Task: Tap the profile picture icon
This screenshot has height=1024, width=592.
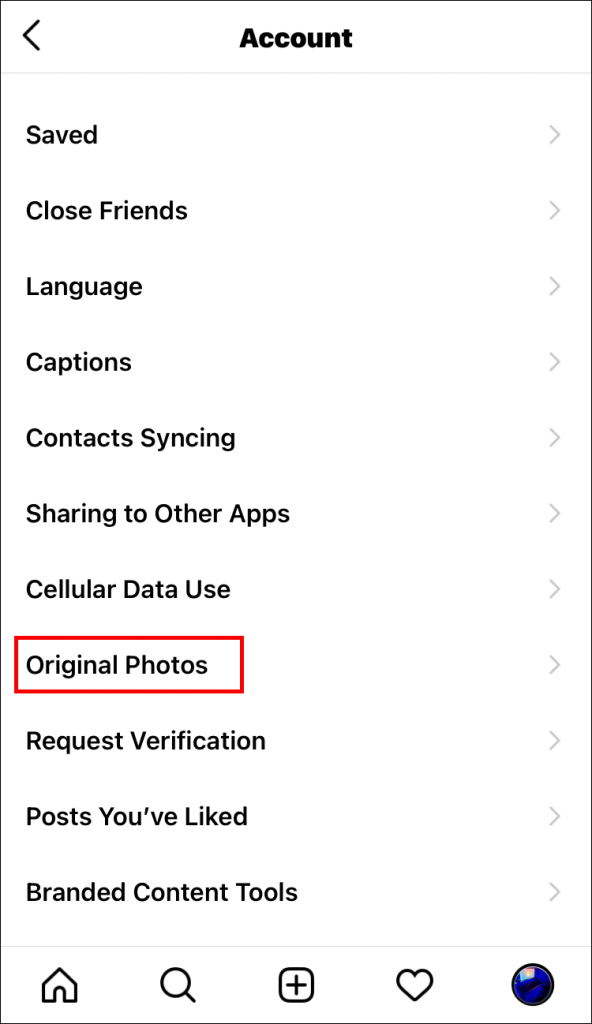Action: point(533,985)
